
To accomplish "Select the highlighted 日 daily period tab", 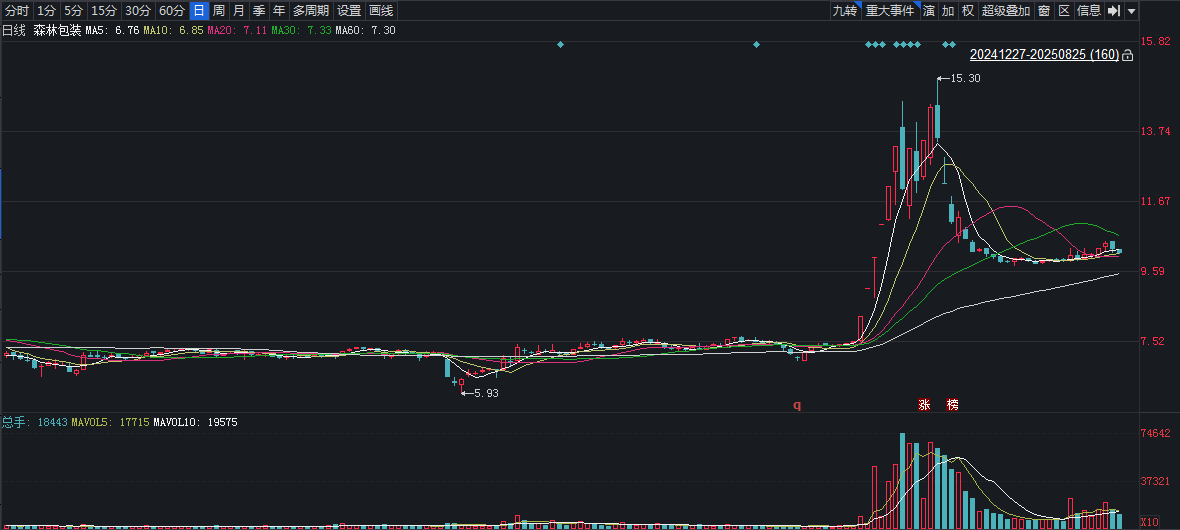I will point(199,11).
